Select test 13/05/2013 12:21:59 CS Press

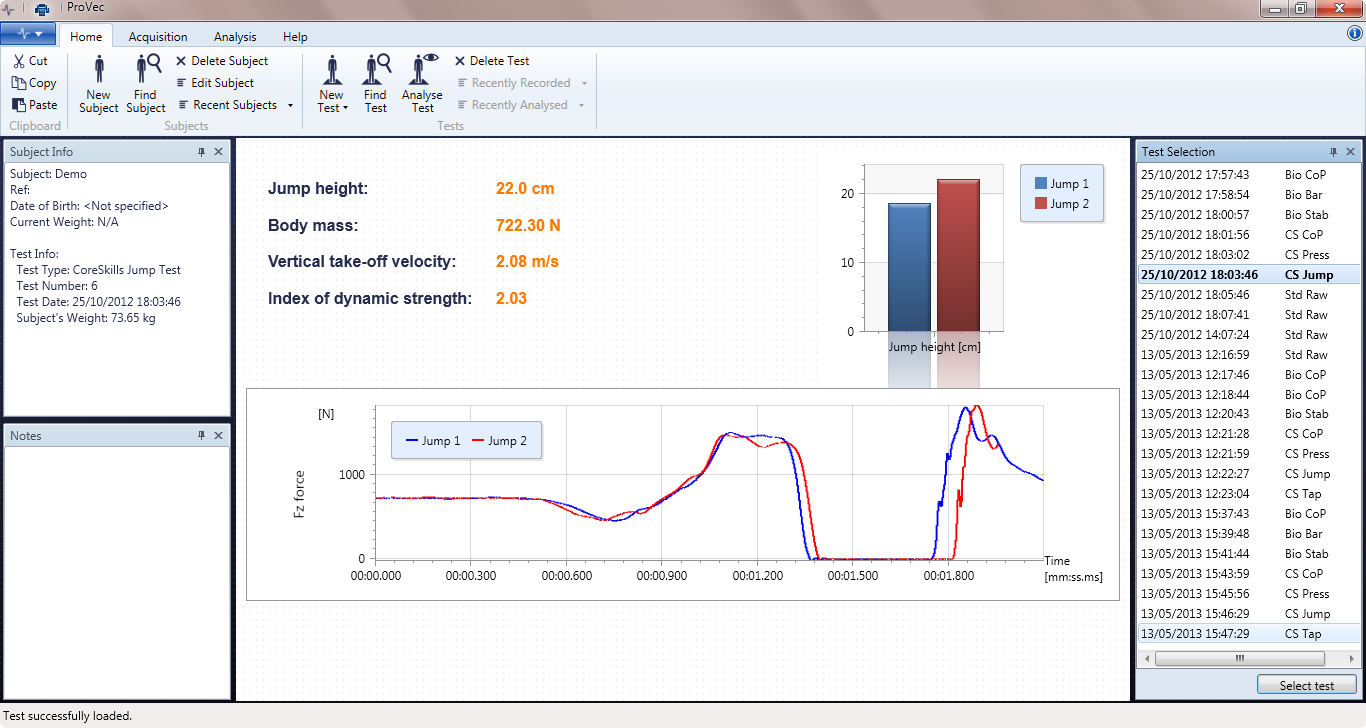tap(1249, 454)
